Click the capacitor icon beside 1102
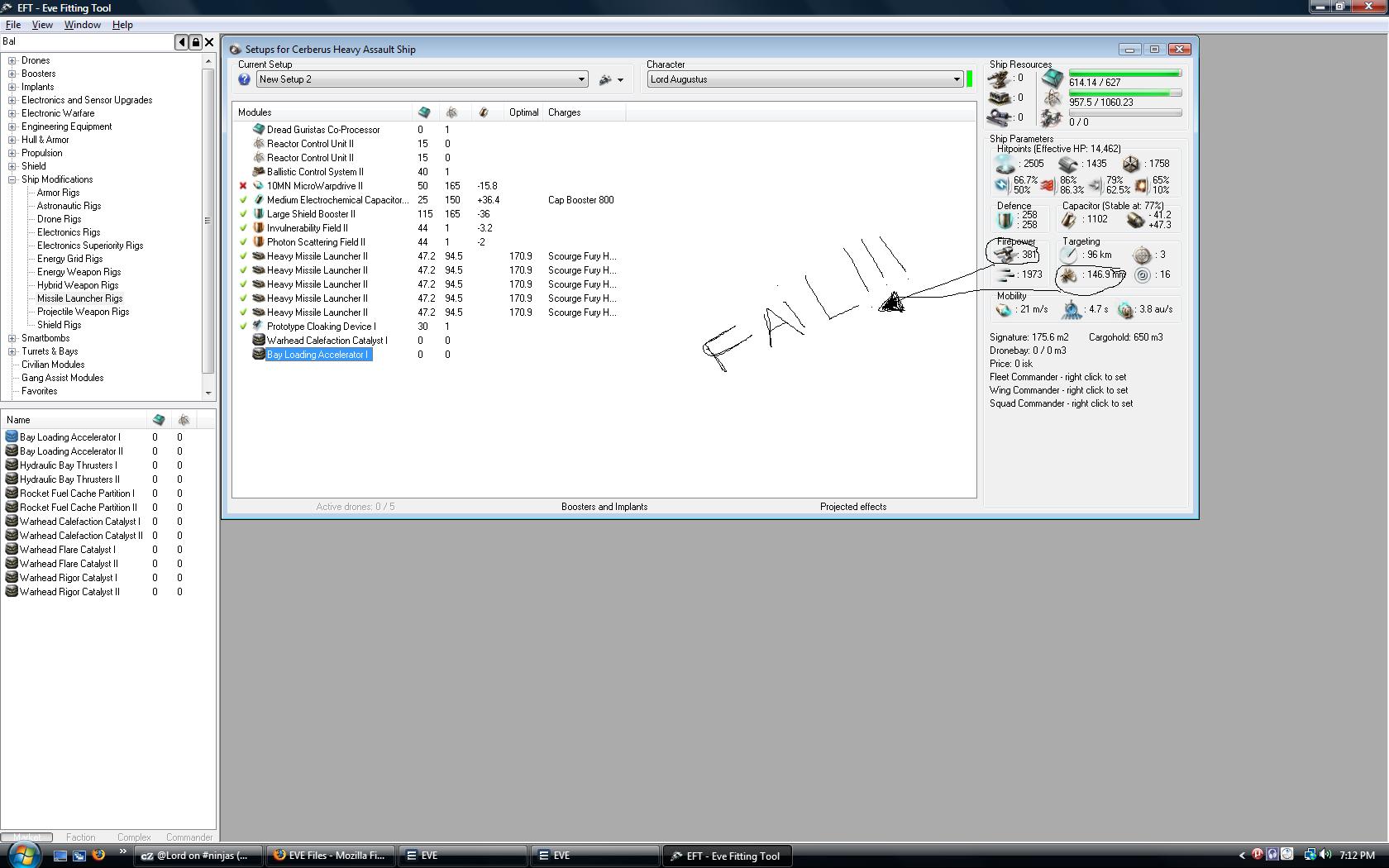Screen dimensions: 1389x868 (1070, 220)
